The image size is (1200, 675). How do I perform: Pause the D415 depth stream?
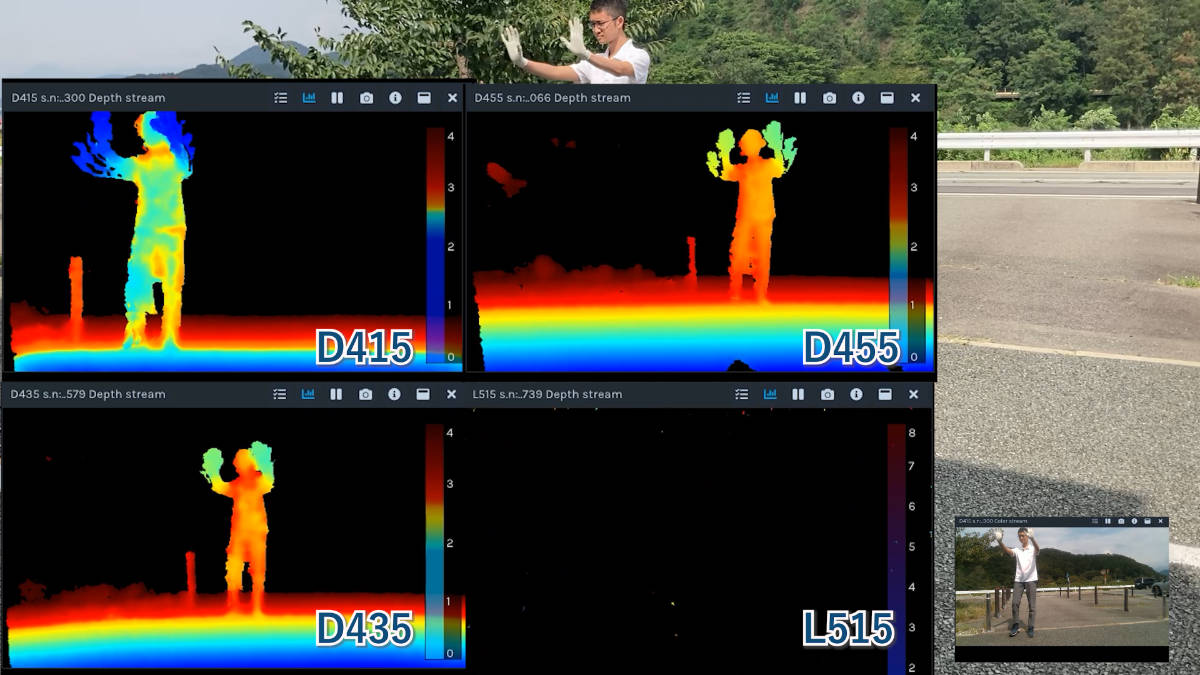(x=337, y=98)
